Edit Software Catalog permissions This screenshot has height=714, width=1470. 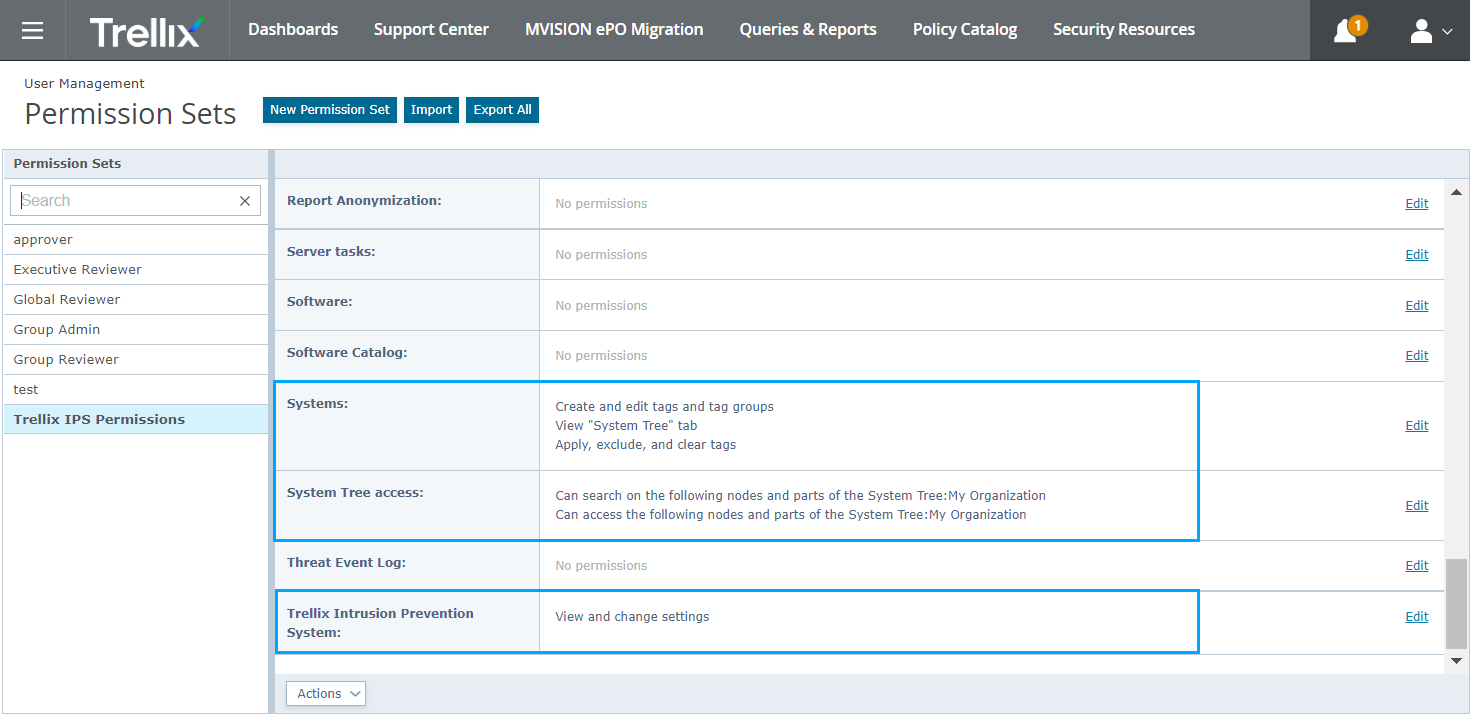1417,356
